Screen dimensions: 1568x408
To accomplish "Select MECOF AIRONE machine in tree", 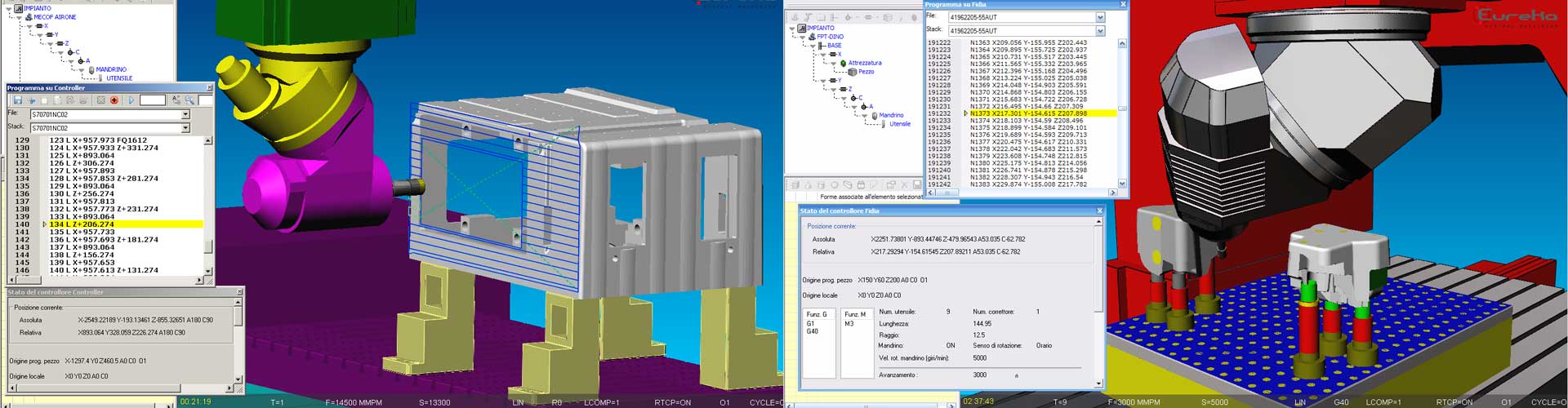I will [x=55, y=16].
